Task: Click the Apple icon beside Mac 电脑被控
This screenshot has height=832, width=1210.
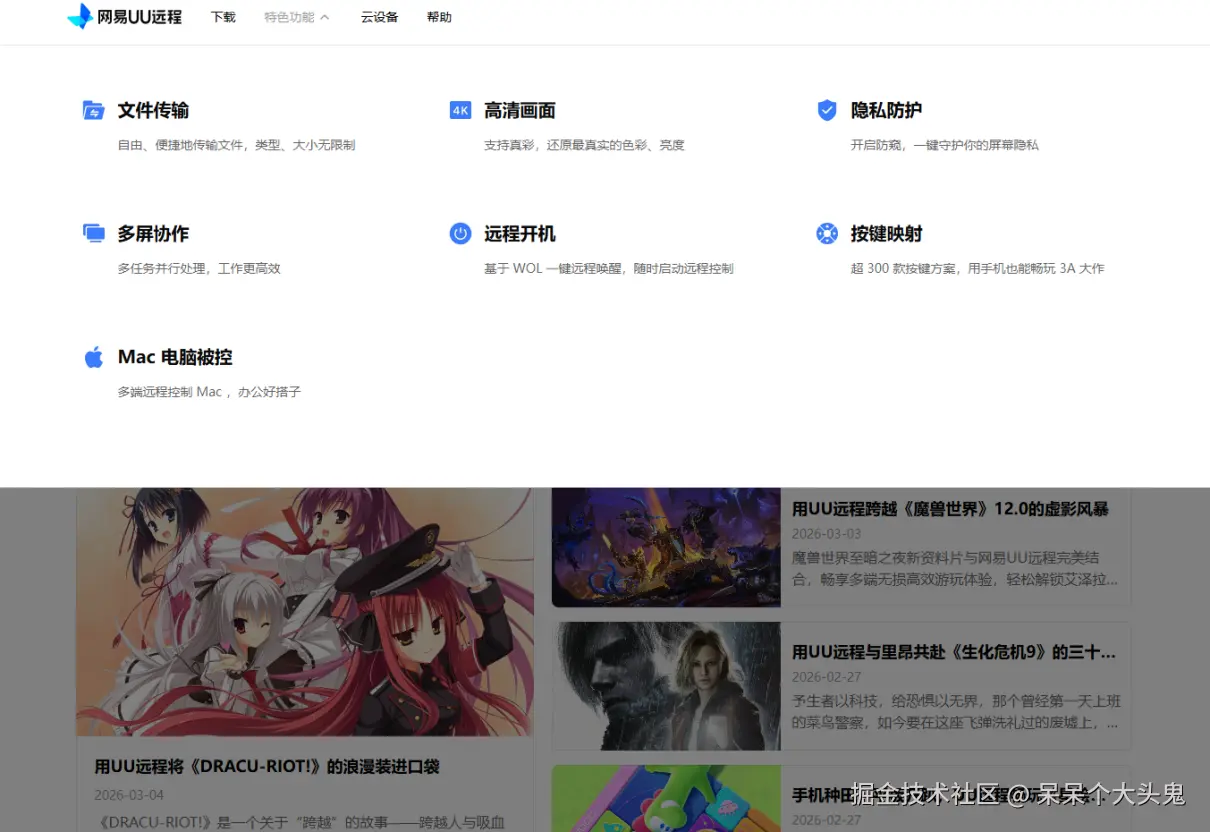Action: point(93,356)
